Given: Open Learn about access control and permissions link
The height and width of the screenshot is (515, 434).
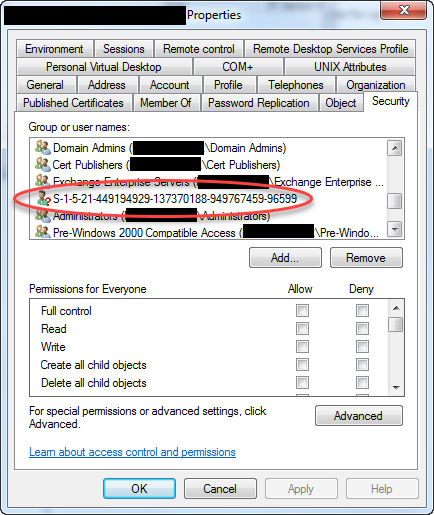Looking at the screenshot, I should (x=132, y=452).
